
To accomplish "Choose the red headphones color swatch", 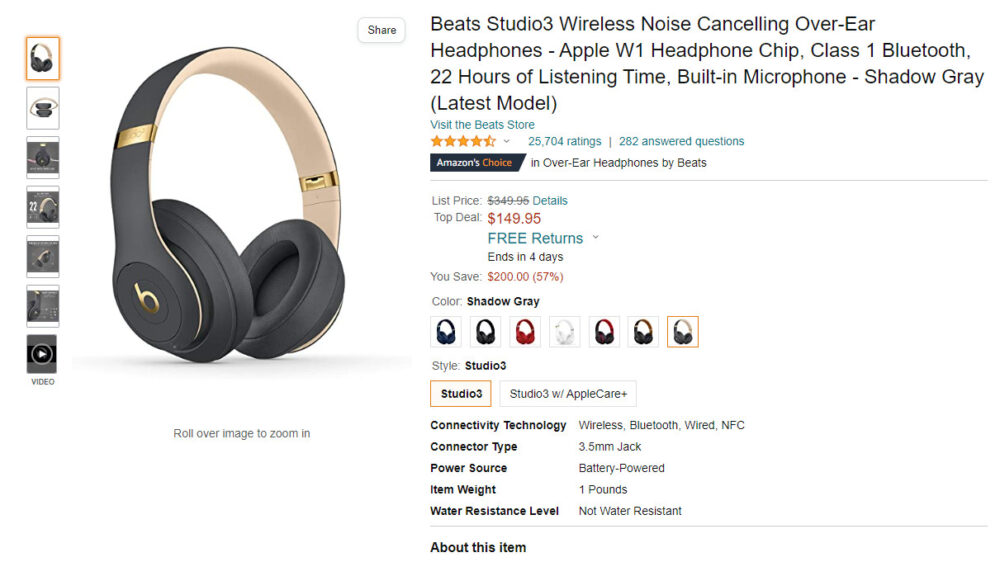I will (525, 332).
